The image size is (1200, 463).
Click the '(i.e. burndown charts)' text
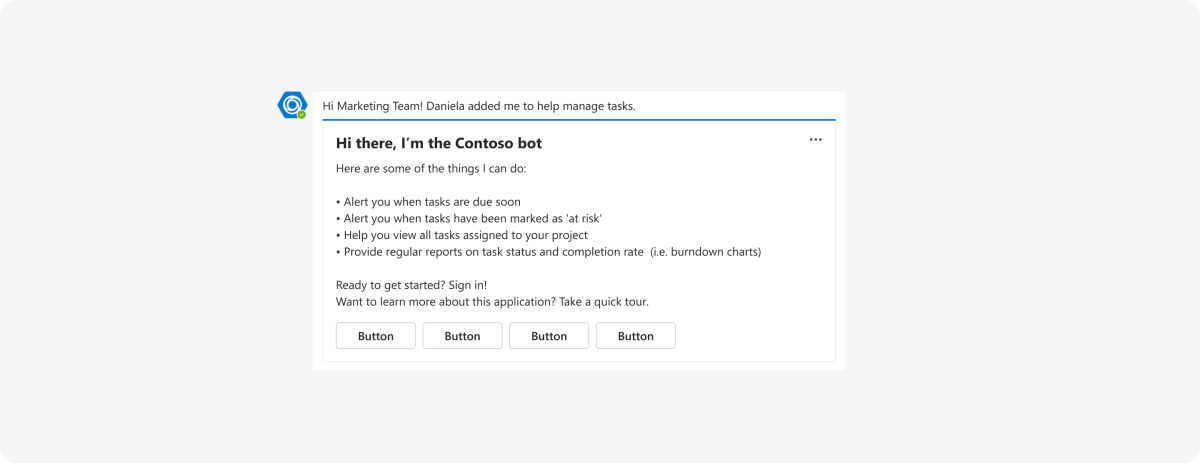706,252
